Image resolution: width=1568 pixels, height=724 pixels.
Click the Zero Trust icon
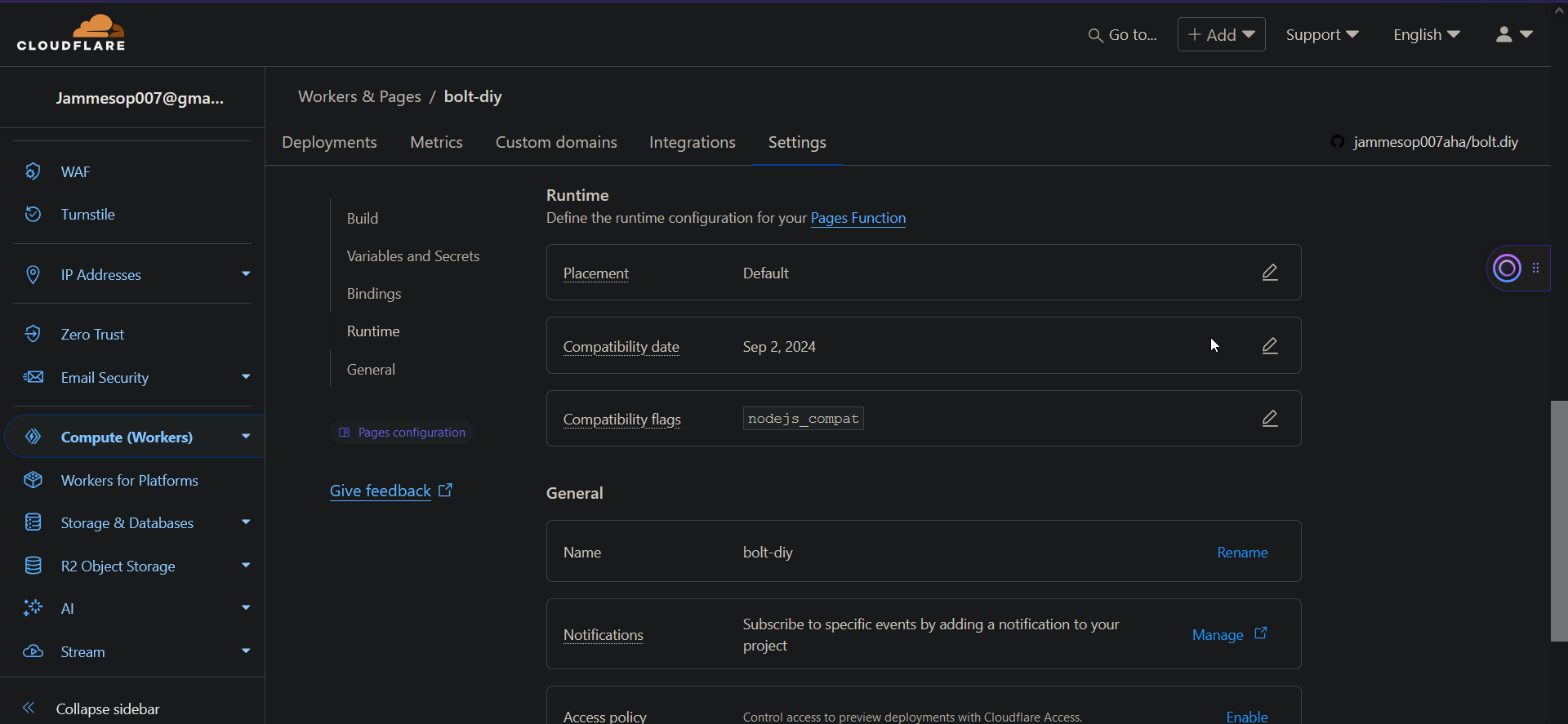pos(33,334)
